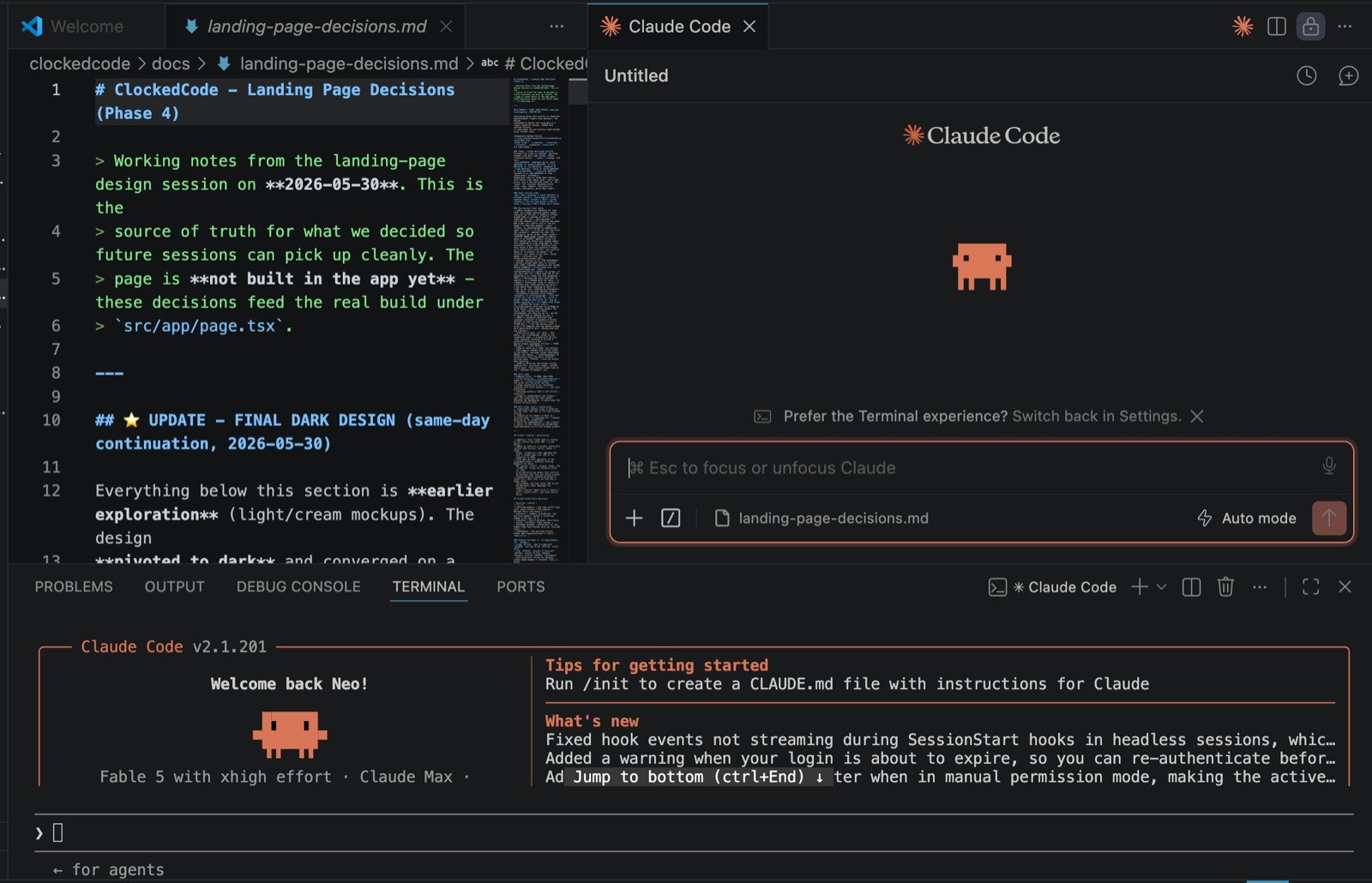Start a new chat with plus bubble icon
This screenshot has width=1372, height=883.
[1348, 75]
